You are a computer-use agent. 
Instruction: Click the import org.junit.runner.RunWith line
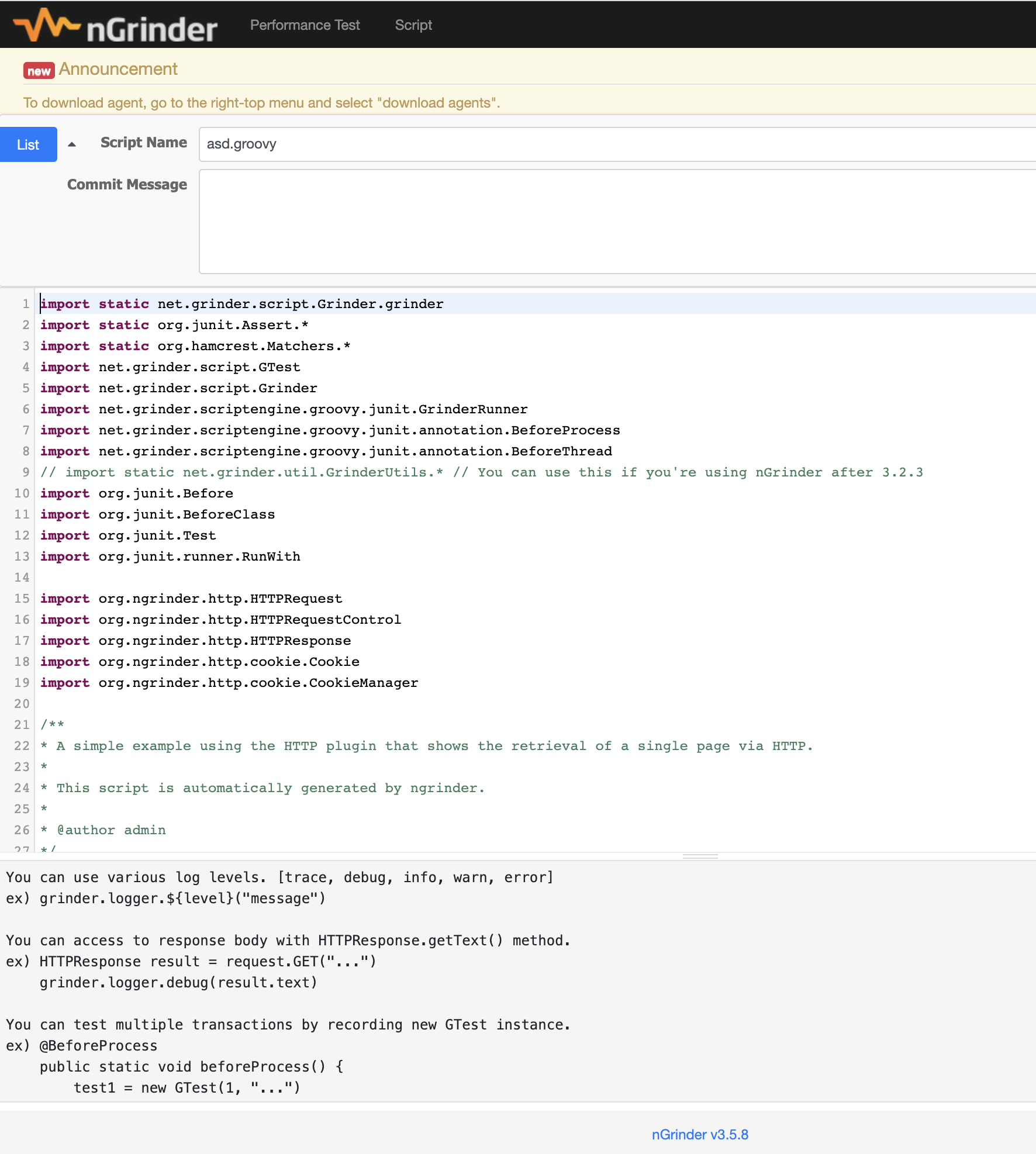pyautogui.click(x=170, y=557)
